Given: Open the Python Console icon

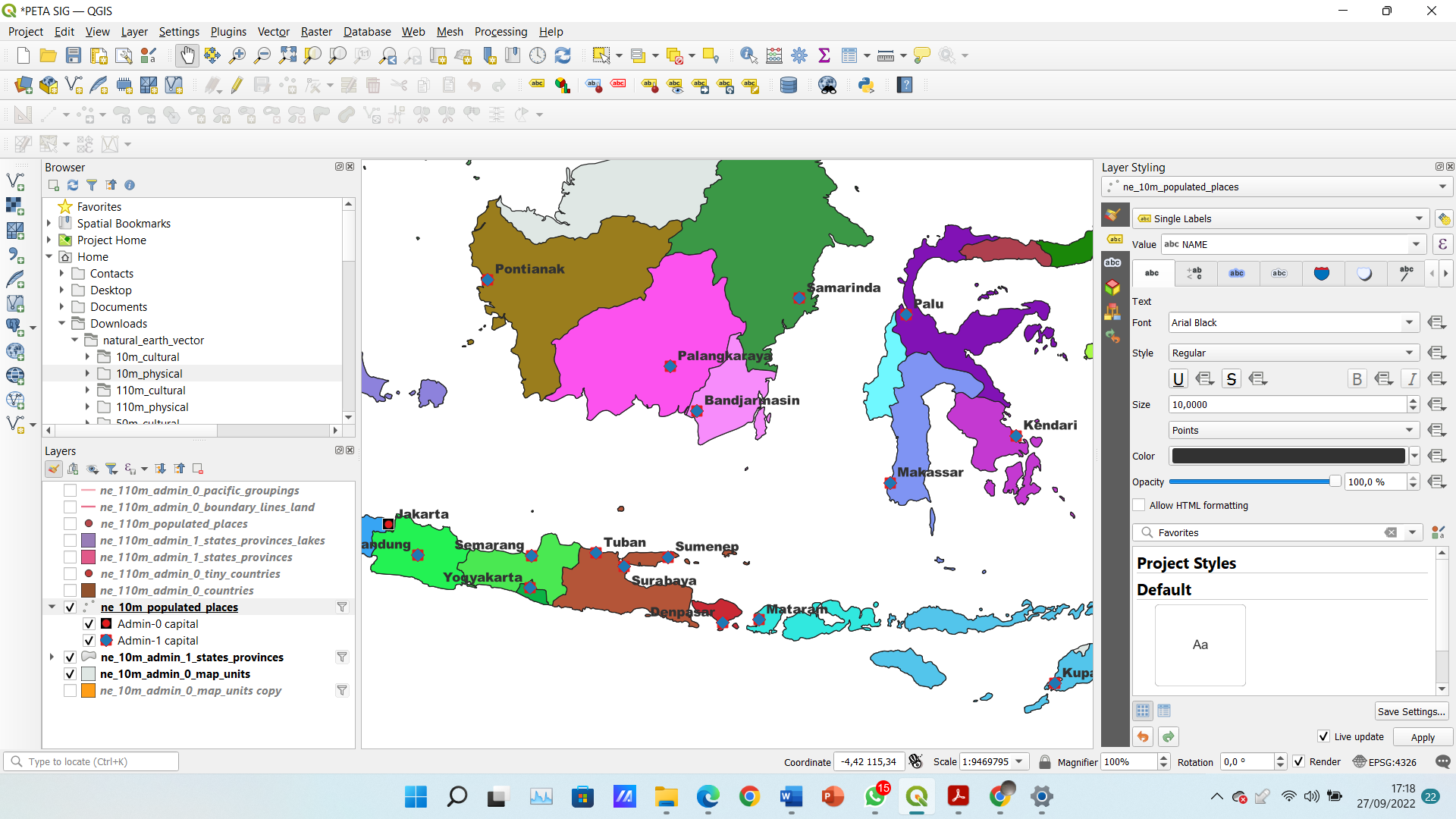Looking at the screenshot, I should tap(866, 85).
